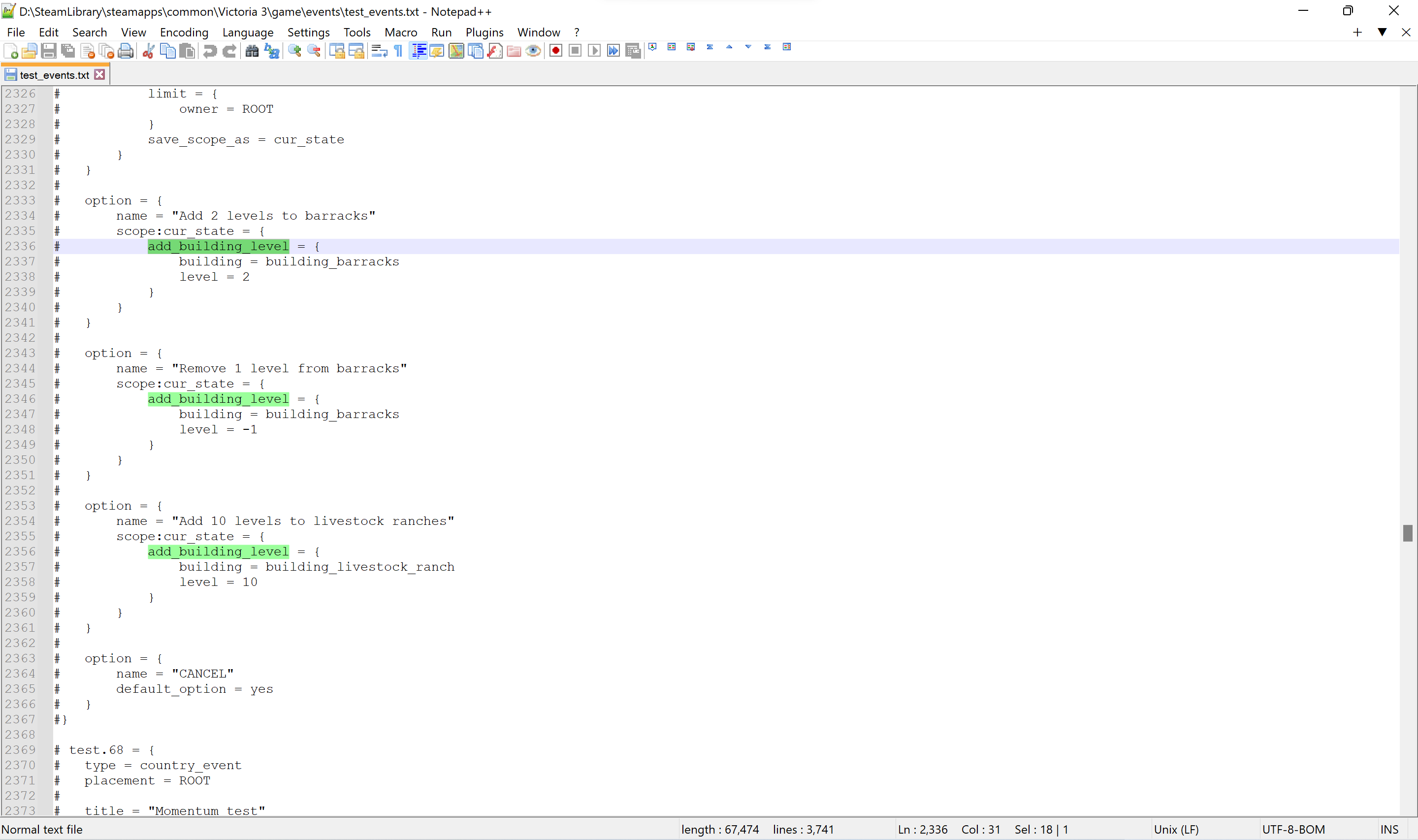
Task: Click the Redo arrow icon
Action: click(x=229, y=51)
